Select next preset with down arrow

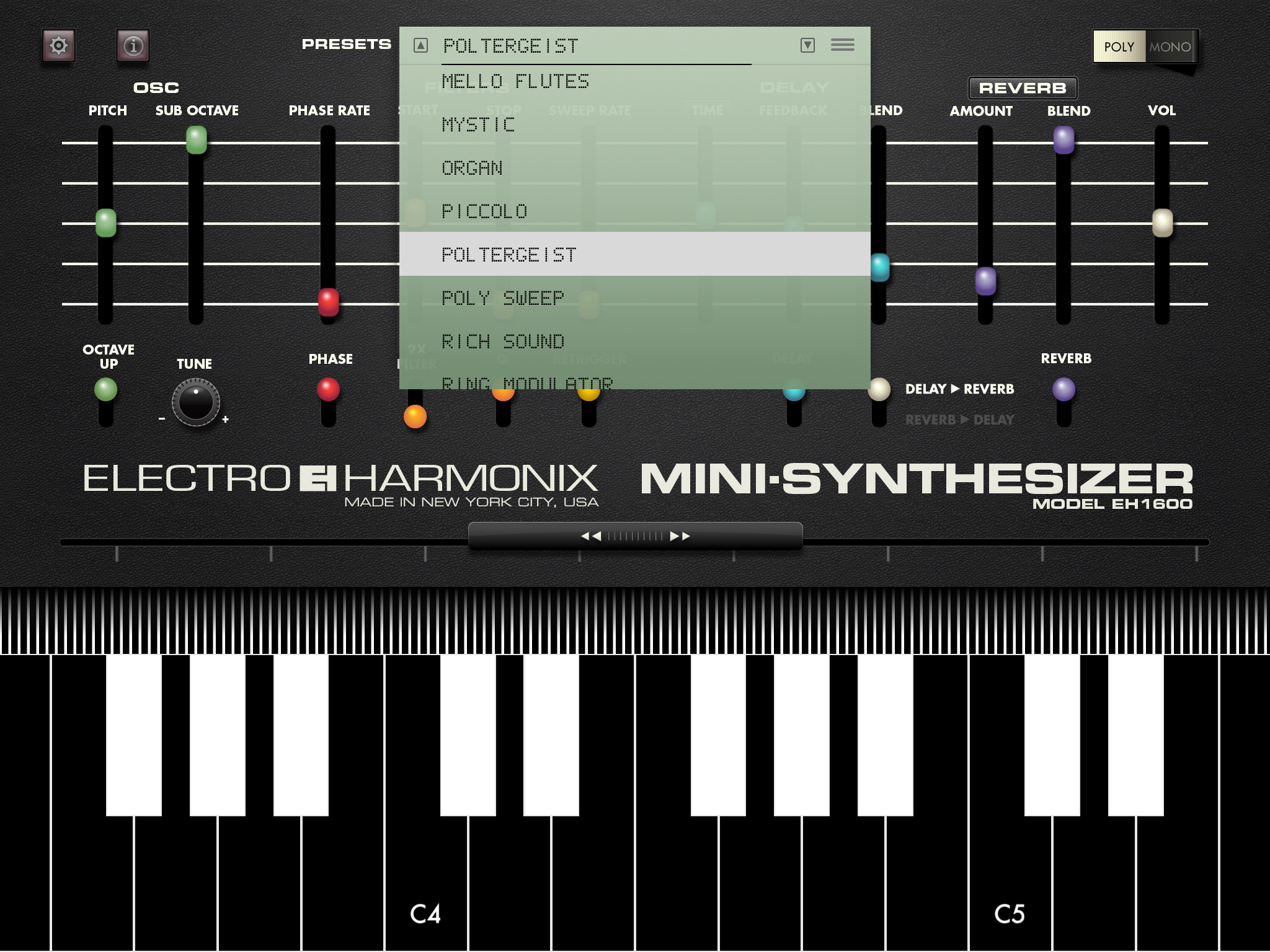807,45
